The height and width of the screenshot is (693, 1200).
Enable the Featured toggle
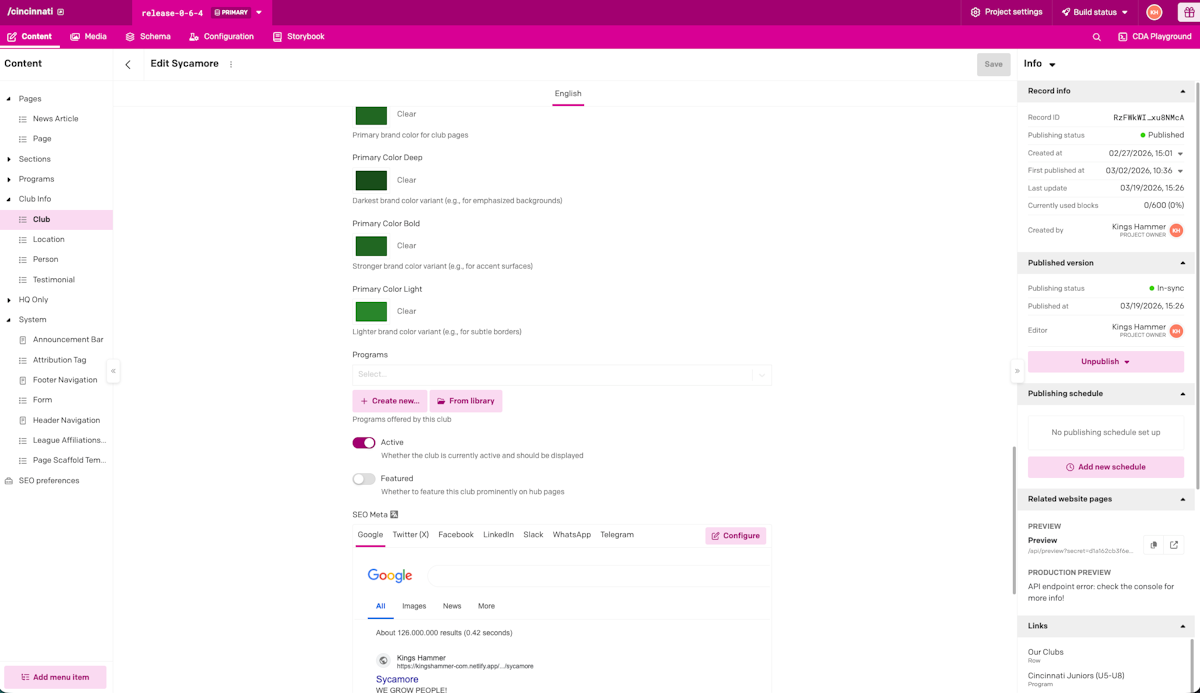[364, 479]
